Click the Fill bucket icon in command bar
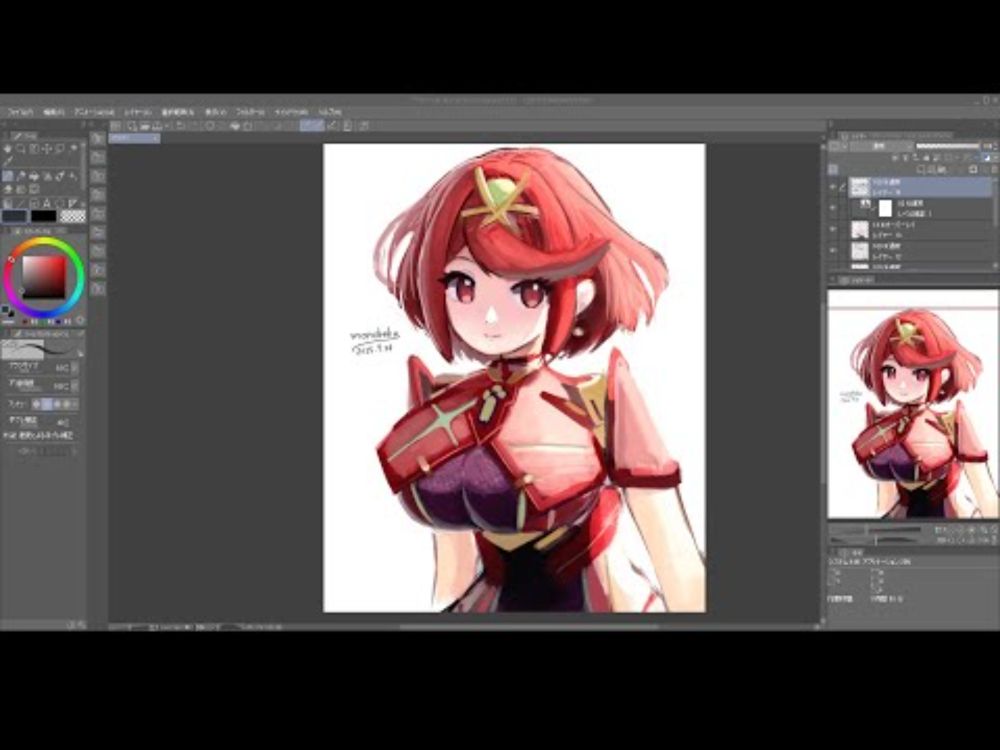Screen dimensions: 1000x750 pyautogui.click(x=235, y=126)
